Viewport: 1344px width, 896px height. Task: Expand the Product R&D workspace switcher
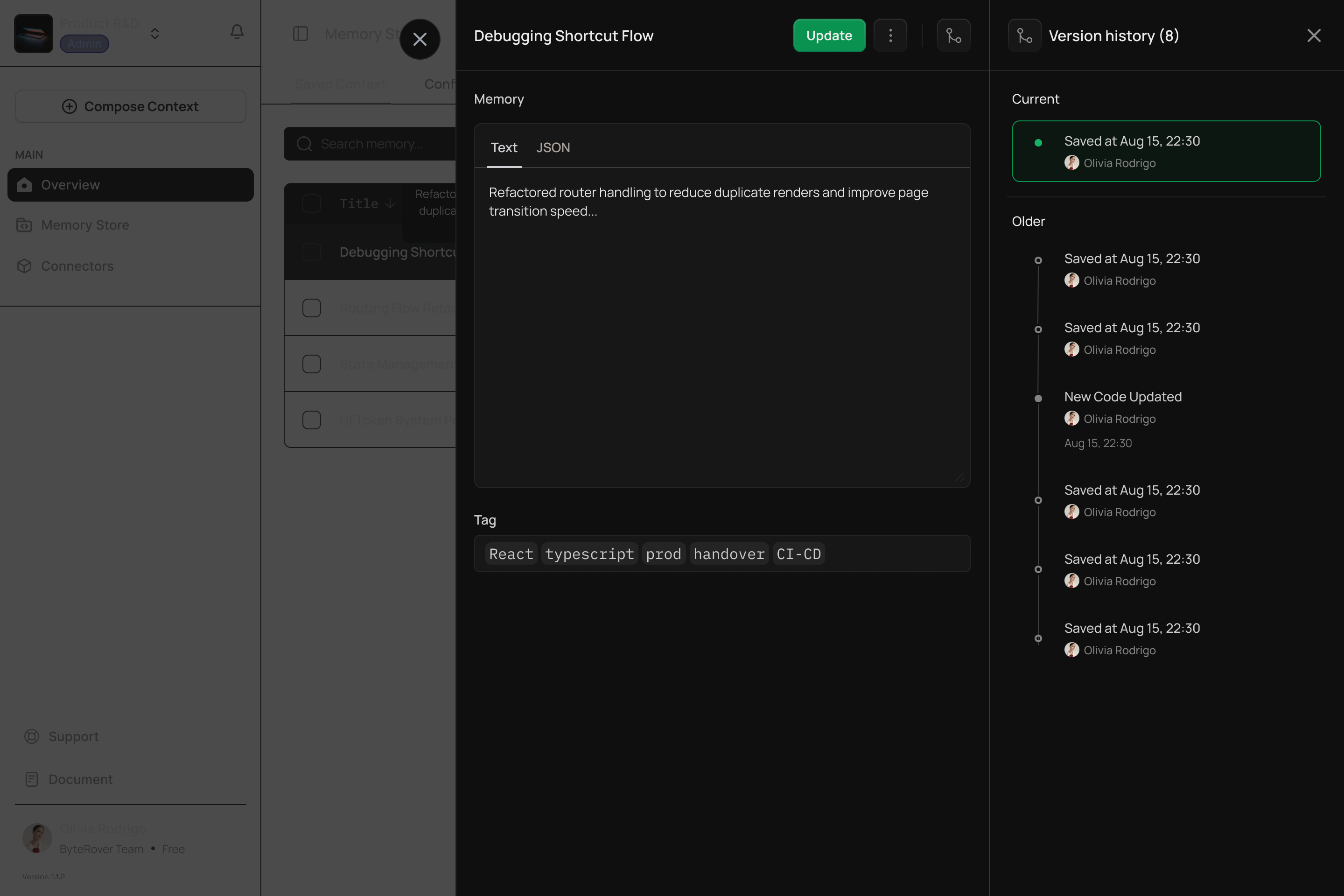(x=154, y=33)
